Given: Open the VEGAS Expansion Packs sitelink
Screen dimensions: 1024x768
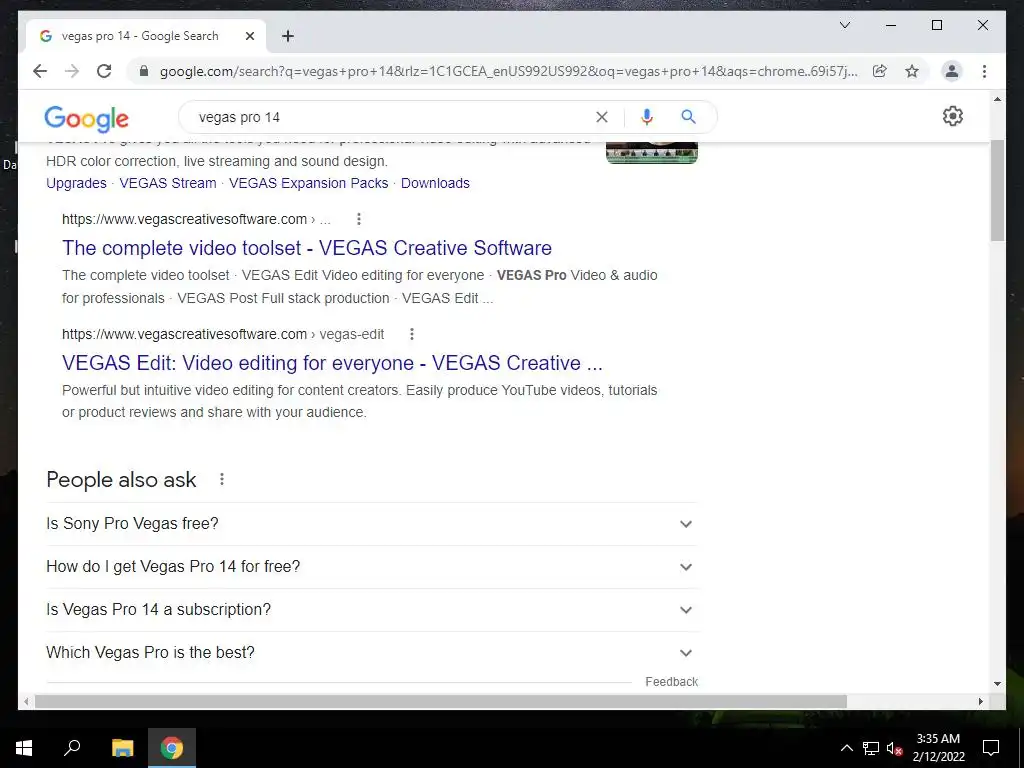Looking at the screenshot, I should pos(309,183).
